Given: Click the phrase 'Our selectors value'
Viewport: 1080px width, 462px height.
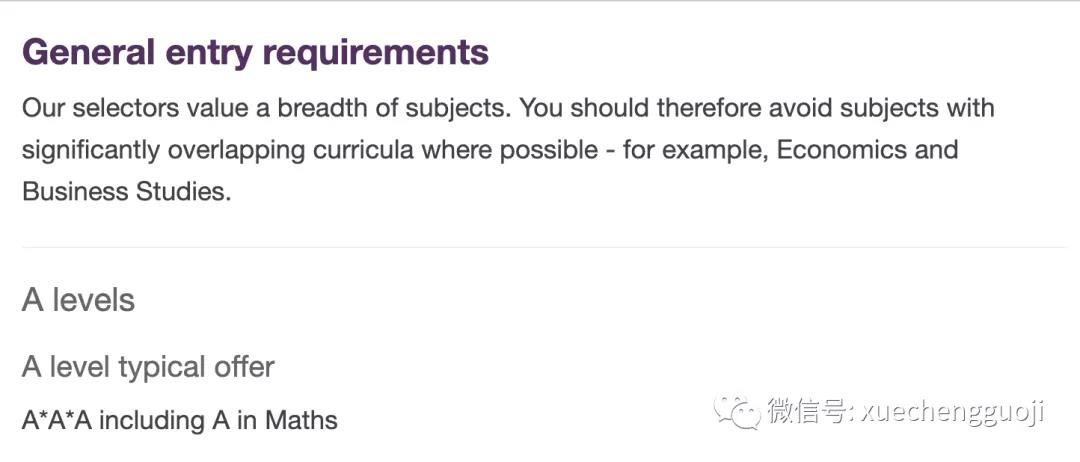Looking at the screenshot, I should pos(136,108).
